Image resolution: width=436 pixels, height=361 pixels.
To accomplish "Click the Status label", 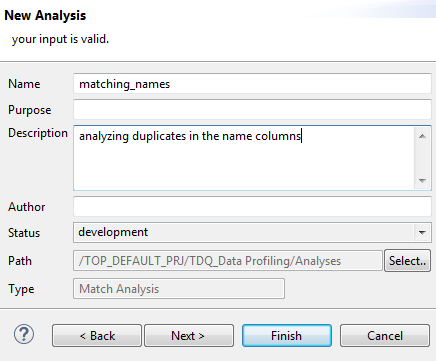I will tap(24, 233).
